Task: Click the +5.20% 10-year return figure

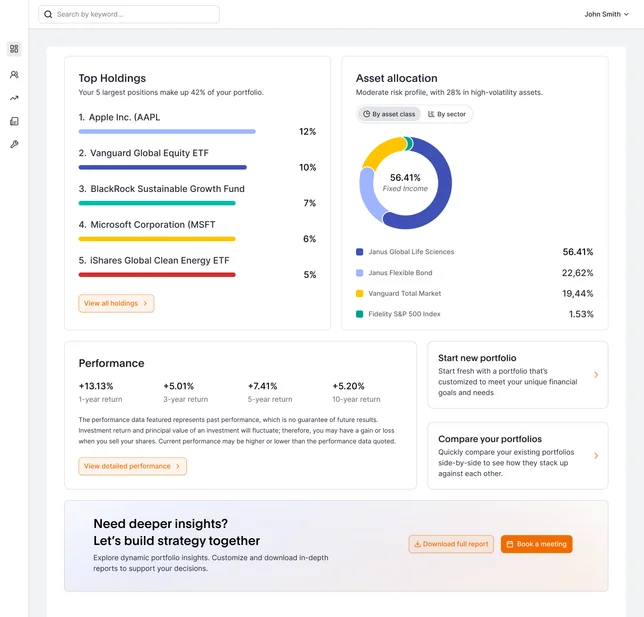Action: click(348, 386)
